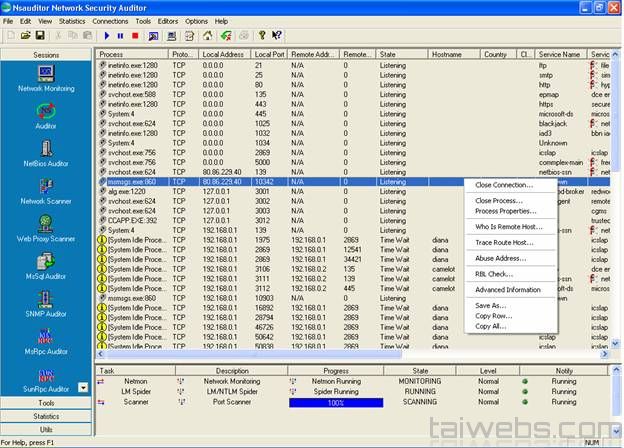Select the alg.exe:1220 connection row

[128, 191]
